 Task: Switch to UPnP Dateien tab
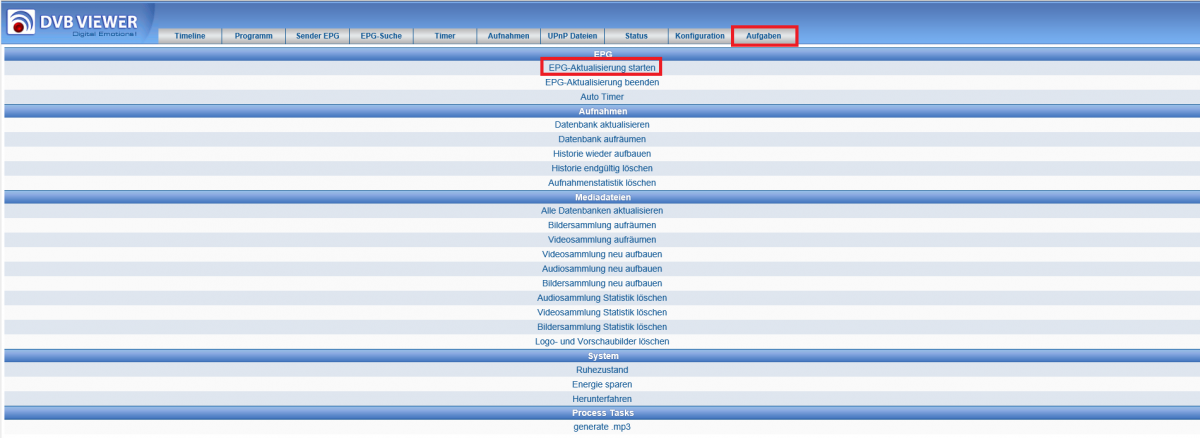[x=573, y=36]
